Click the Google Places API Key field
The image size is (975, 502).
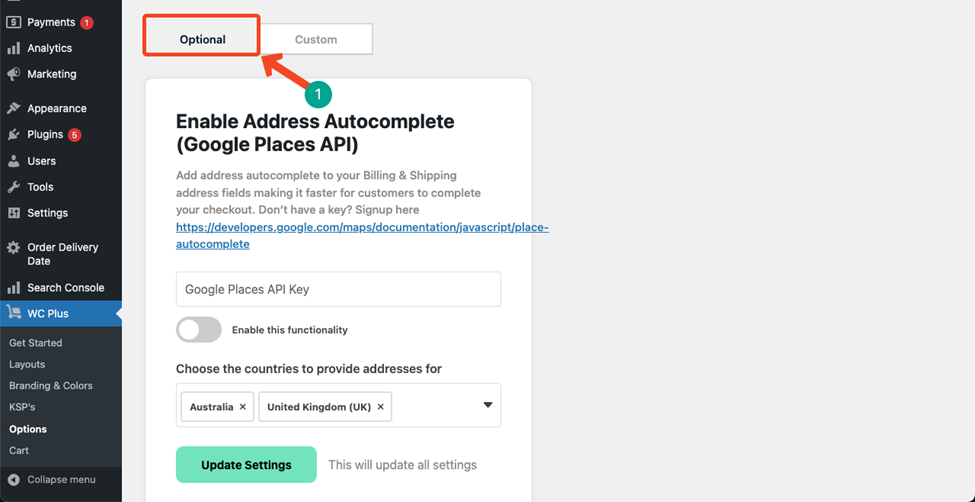(x=338, y=289)
